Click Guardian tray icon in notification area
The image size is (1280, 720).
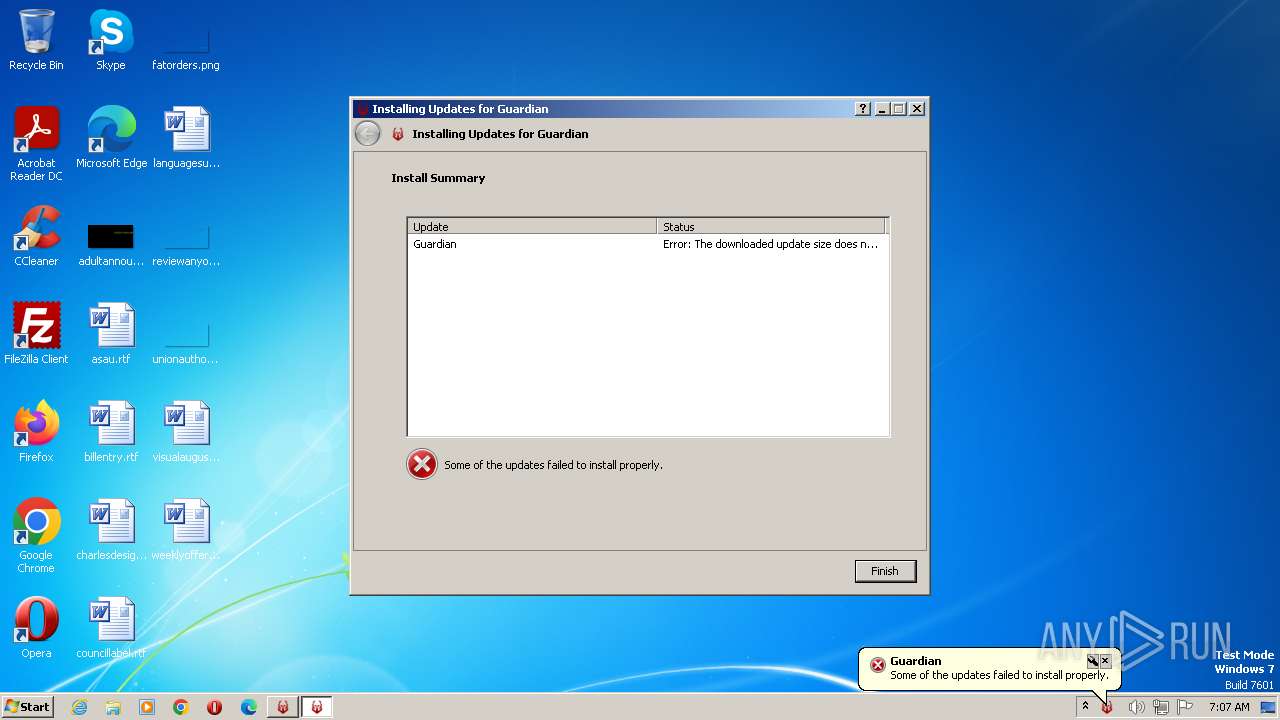click(x=1108, y=707)
